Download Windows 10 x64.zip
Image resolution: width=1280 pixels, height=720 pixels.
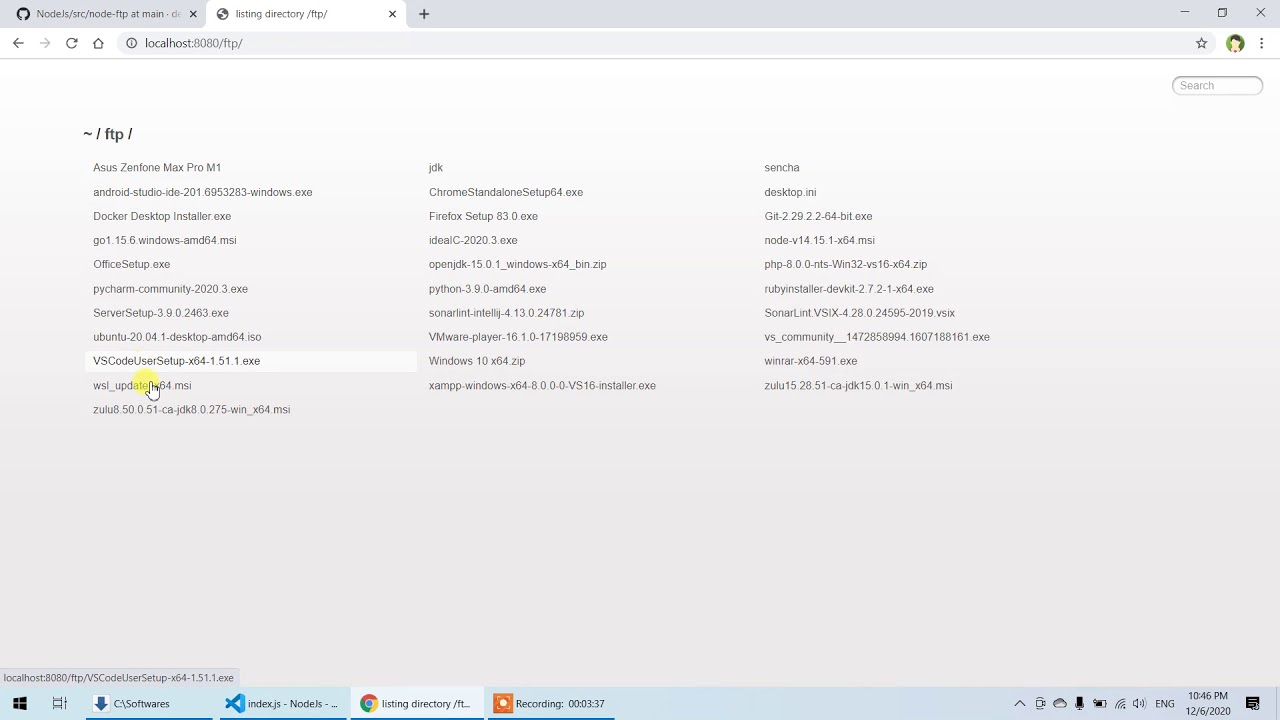click(477, 361)
